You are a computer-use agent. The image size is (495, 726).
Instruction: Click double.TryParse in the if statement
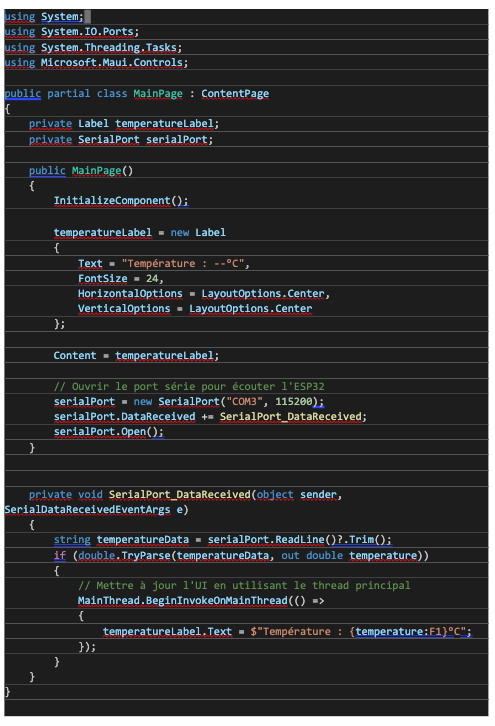[124, 555]
